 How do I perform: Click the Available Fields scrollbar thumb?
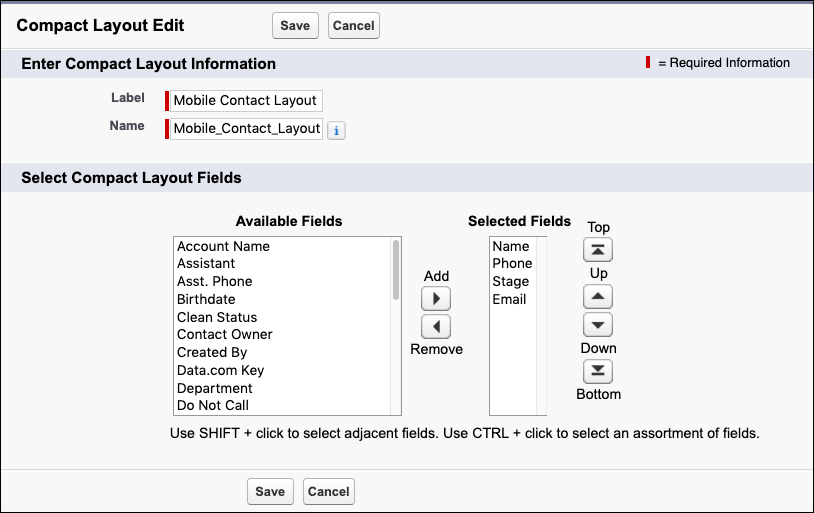pos(396,269)
